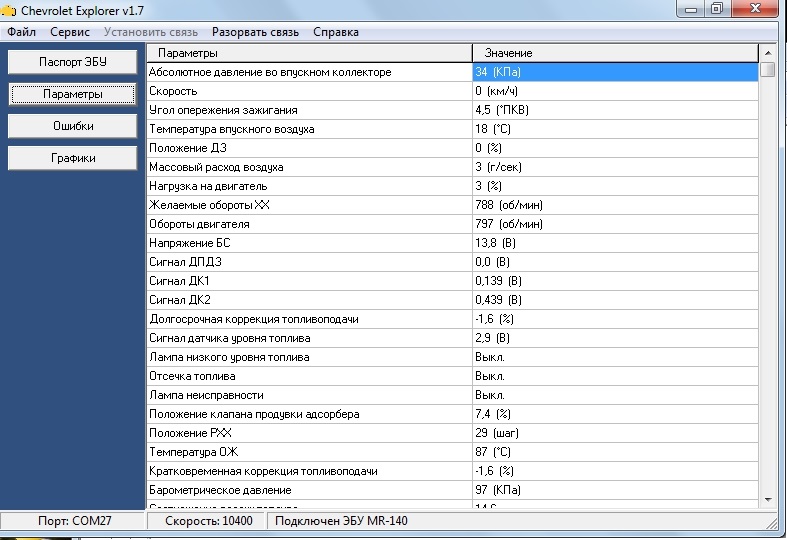This screenshot has height=540, width=787.
Task: Select the Параметры button in sidebar
Action: coord(73,94)
